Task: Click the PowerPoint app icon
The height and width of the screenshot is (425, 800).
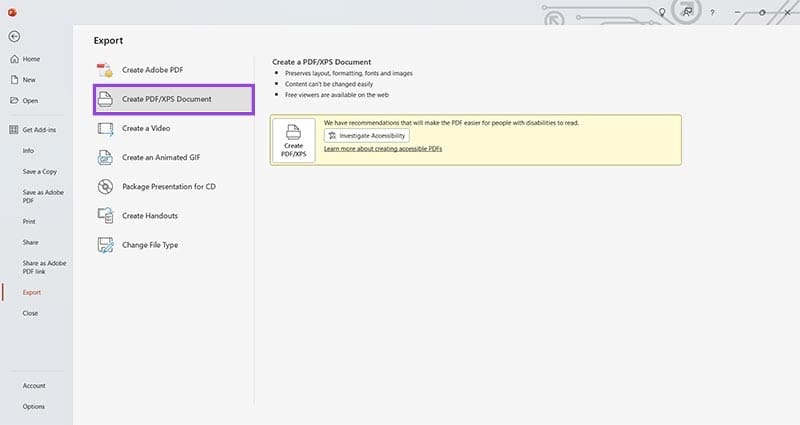Action: pyautogui.click(x=12, y=12)
